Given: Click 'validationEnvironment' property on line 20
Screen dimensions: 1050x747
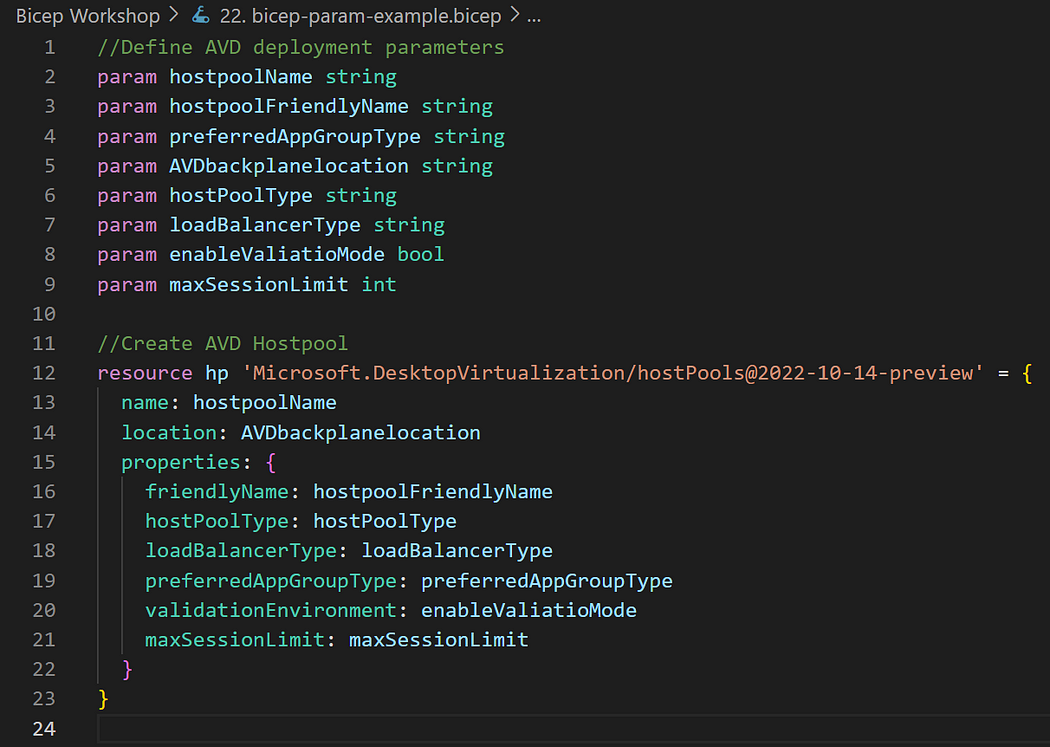Looking at the screenshot, I should click(x=271, y=610).
